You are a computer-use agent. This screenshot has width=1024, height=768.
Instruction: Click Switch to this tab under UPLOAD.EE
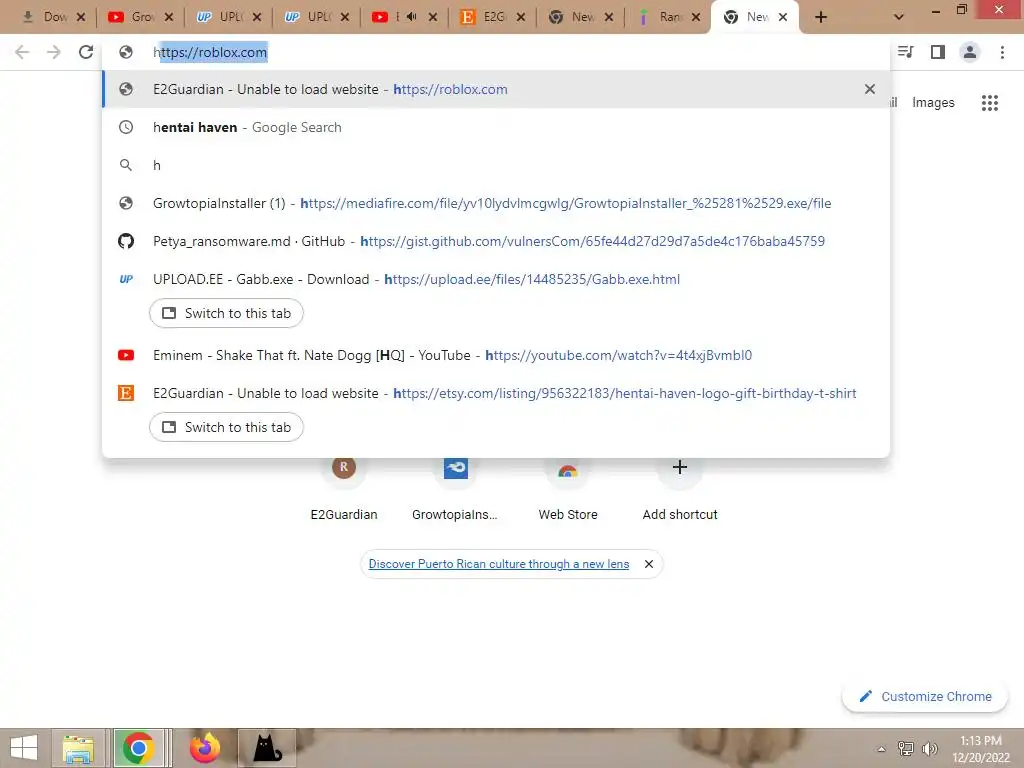(x=226, y=313)
